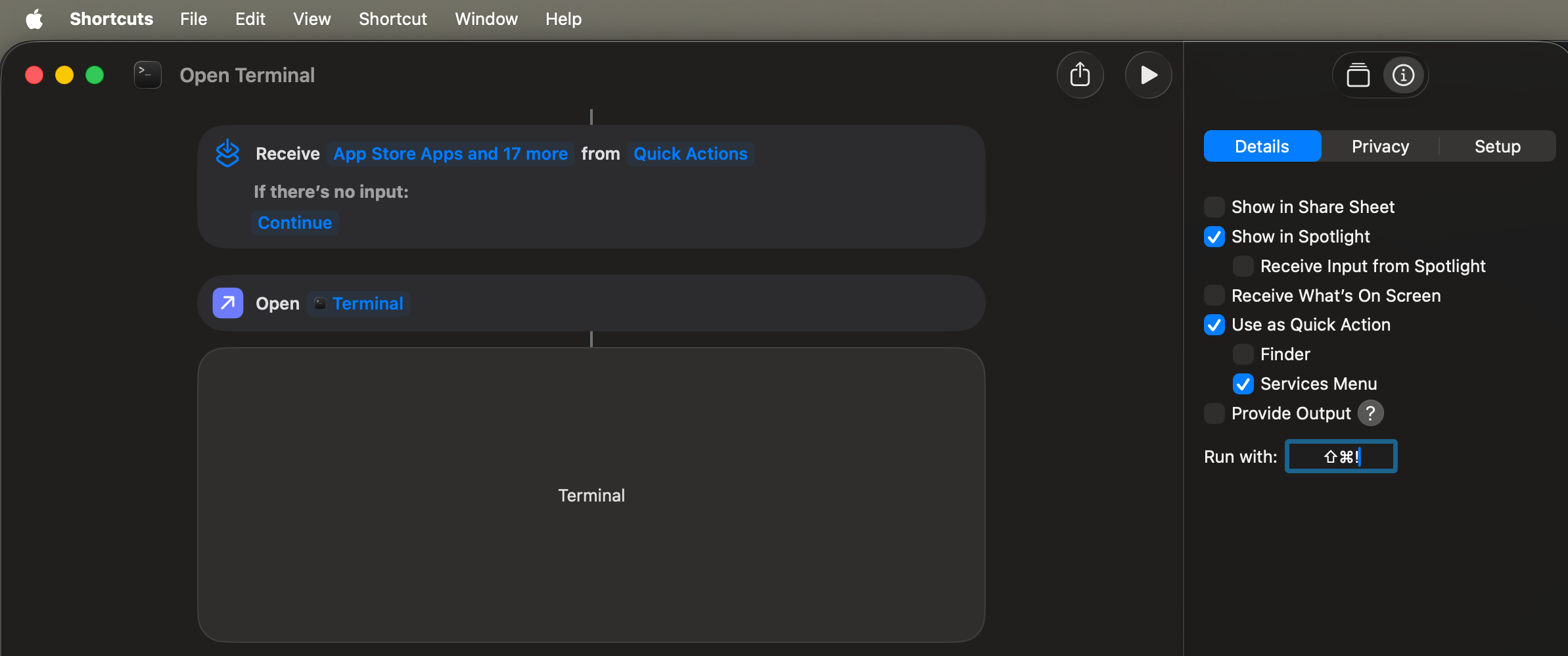Open the File menu
The width and height of the screenshot is (1568, 656).
(194, 19)
